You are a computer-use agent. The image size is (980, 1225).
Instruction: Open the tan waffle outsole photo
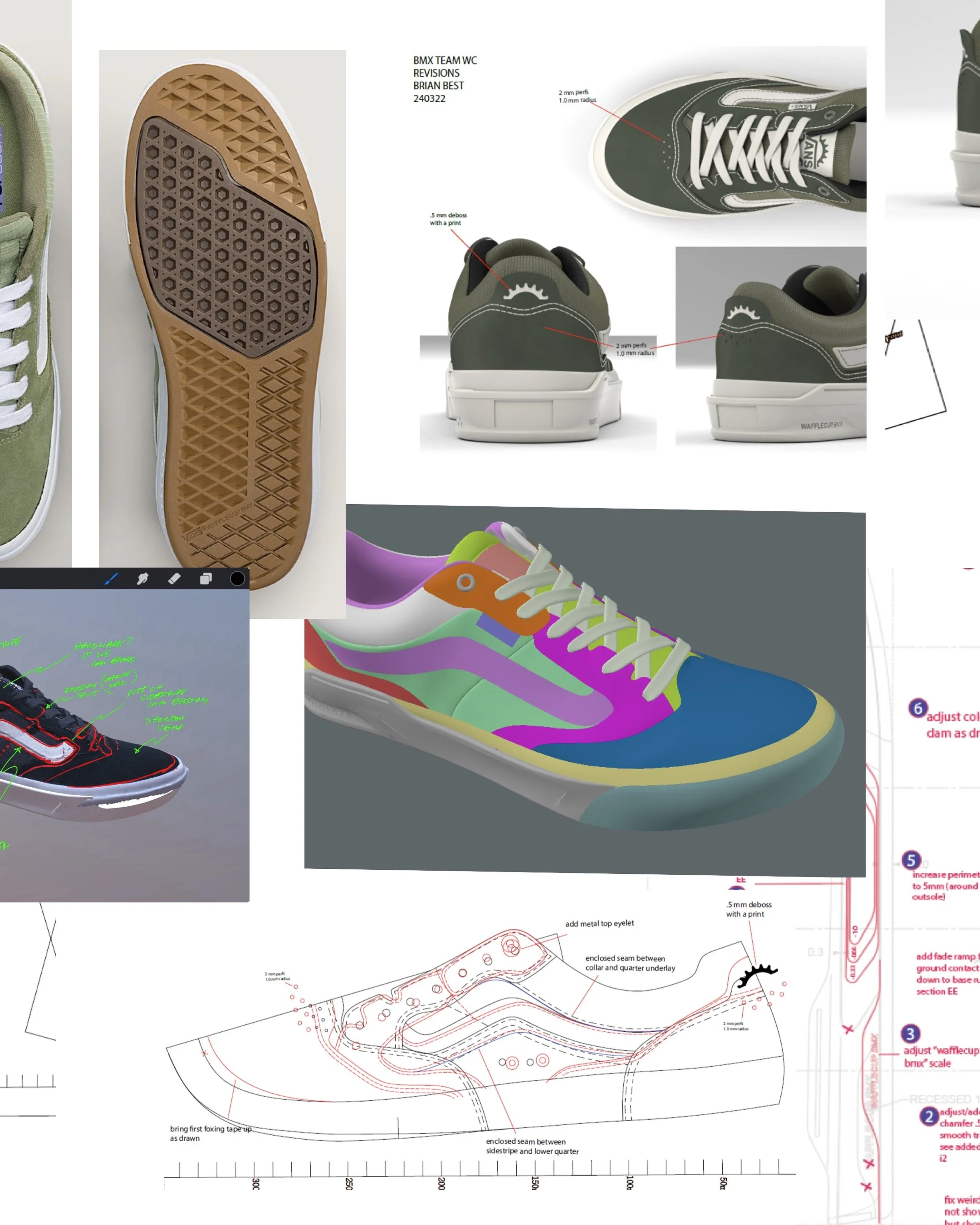coord(221,318)
